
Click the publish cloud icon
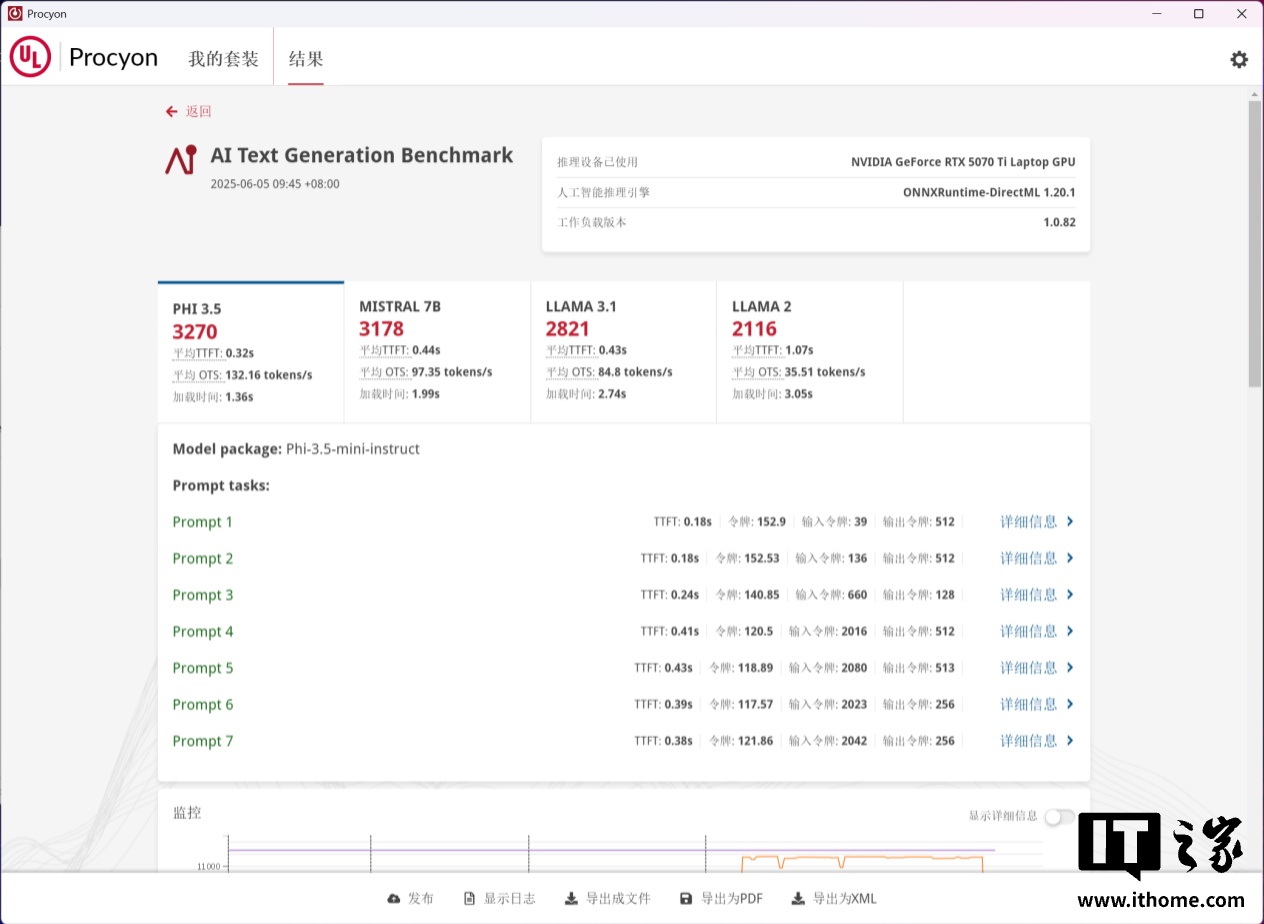click(394, 899)
